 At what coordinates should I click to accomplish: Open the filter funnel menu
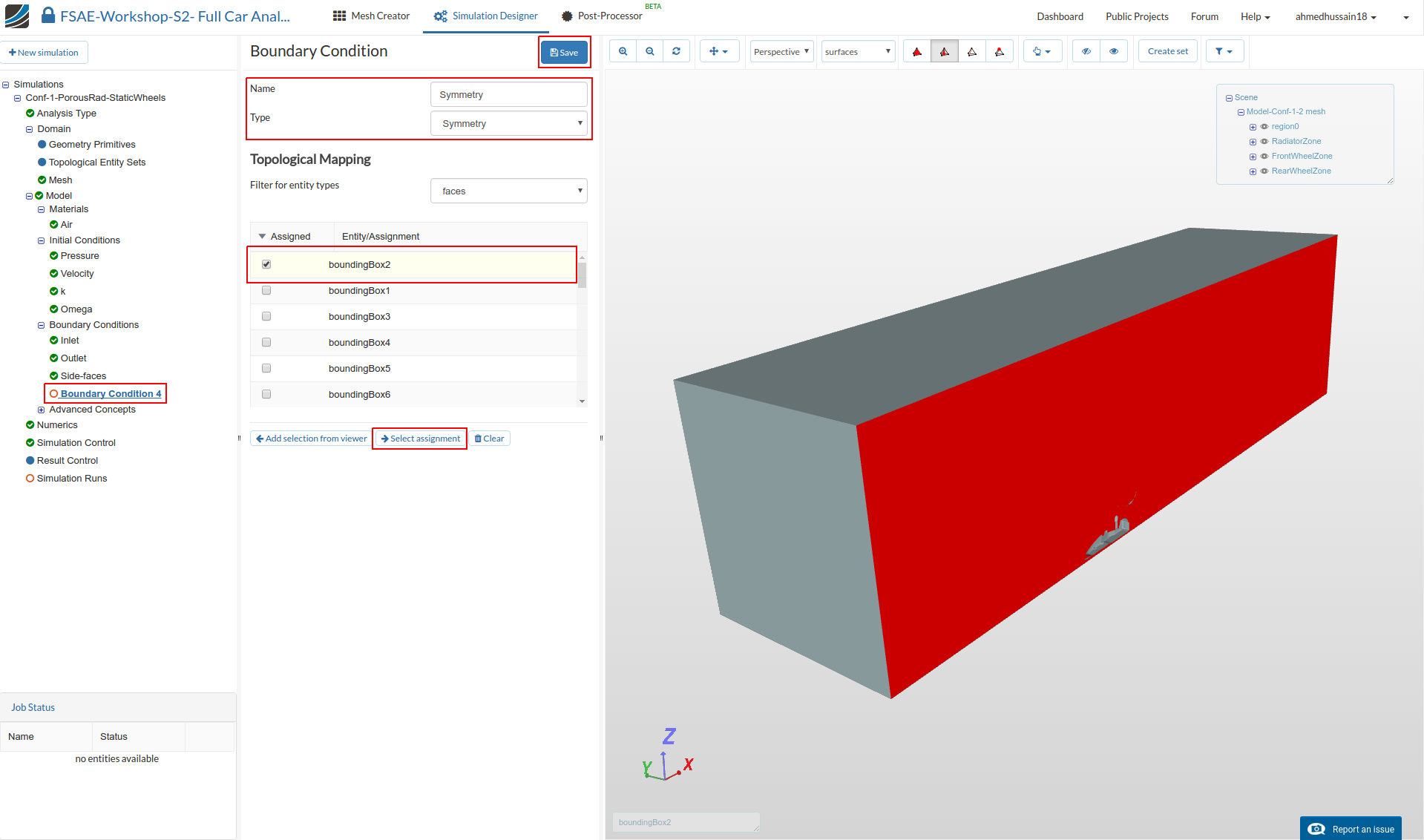pos(1224,51)
